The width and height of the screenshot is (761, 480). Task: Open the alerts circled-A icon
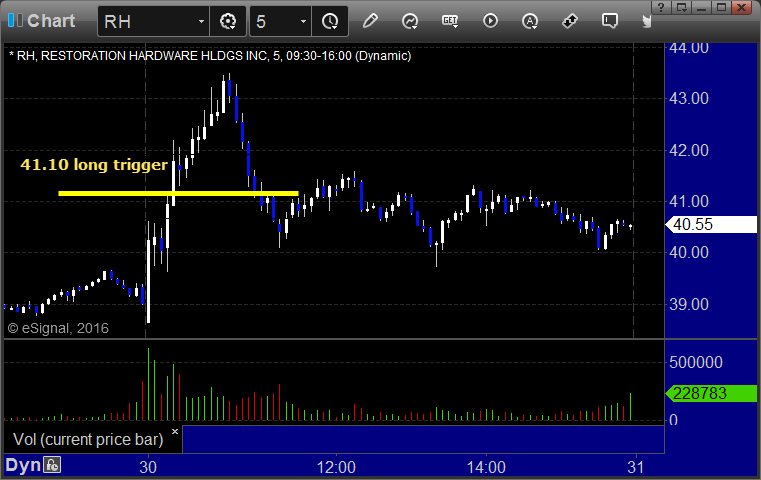pos(529,21)
